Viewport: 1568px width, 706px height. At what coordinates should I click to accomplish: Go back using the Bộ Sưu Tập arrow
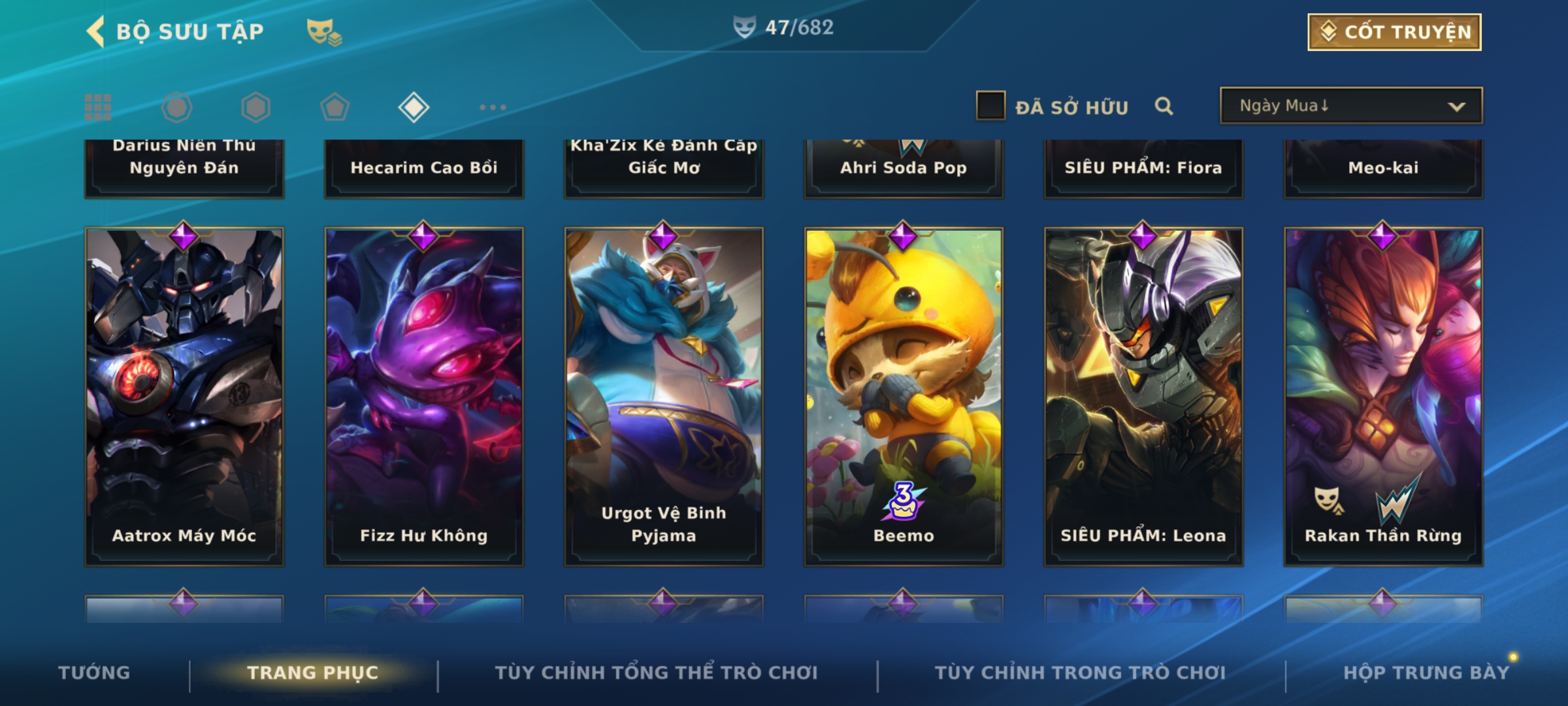(x=95, y=31)
